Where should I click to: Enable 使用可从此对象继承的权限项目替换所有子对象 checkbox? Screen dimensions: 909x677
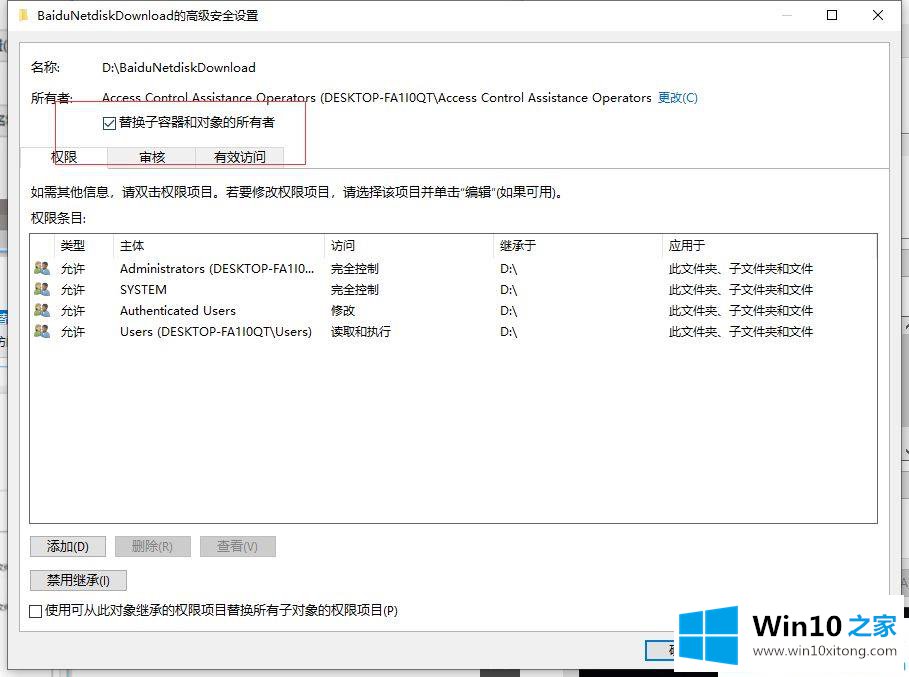point(35,611)
